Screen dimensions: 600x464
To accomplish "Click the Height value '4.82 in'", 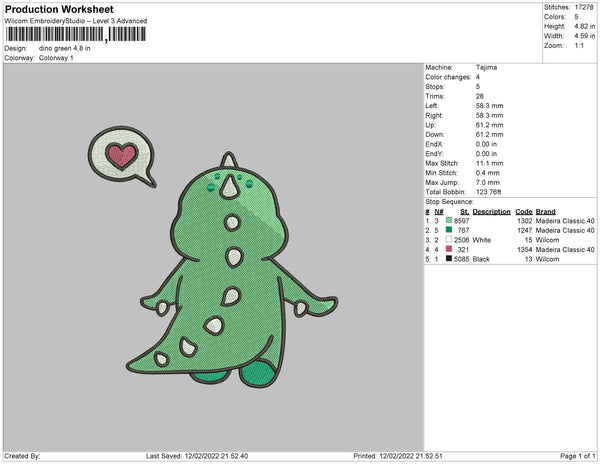I will point(585,26).
